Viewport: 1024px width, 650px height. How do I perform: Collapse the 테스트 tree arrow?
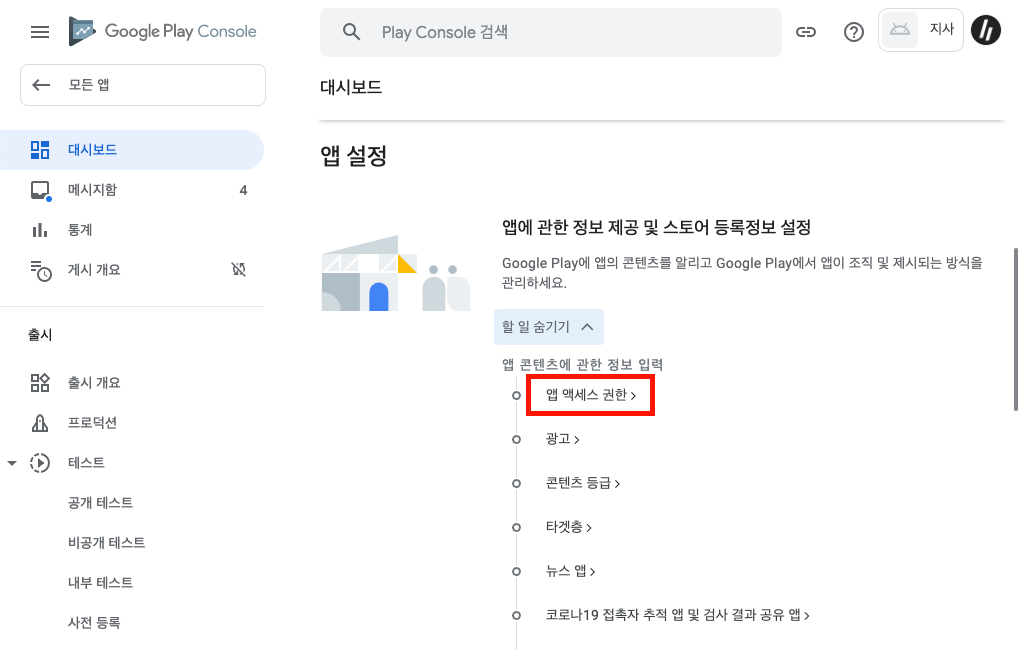pyautogui.click(x=12, y=463)
